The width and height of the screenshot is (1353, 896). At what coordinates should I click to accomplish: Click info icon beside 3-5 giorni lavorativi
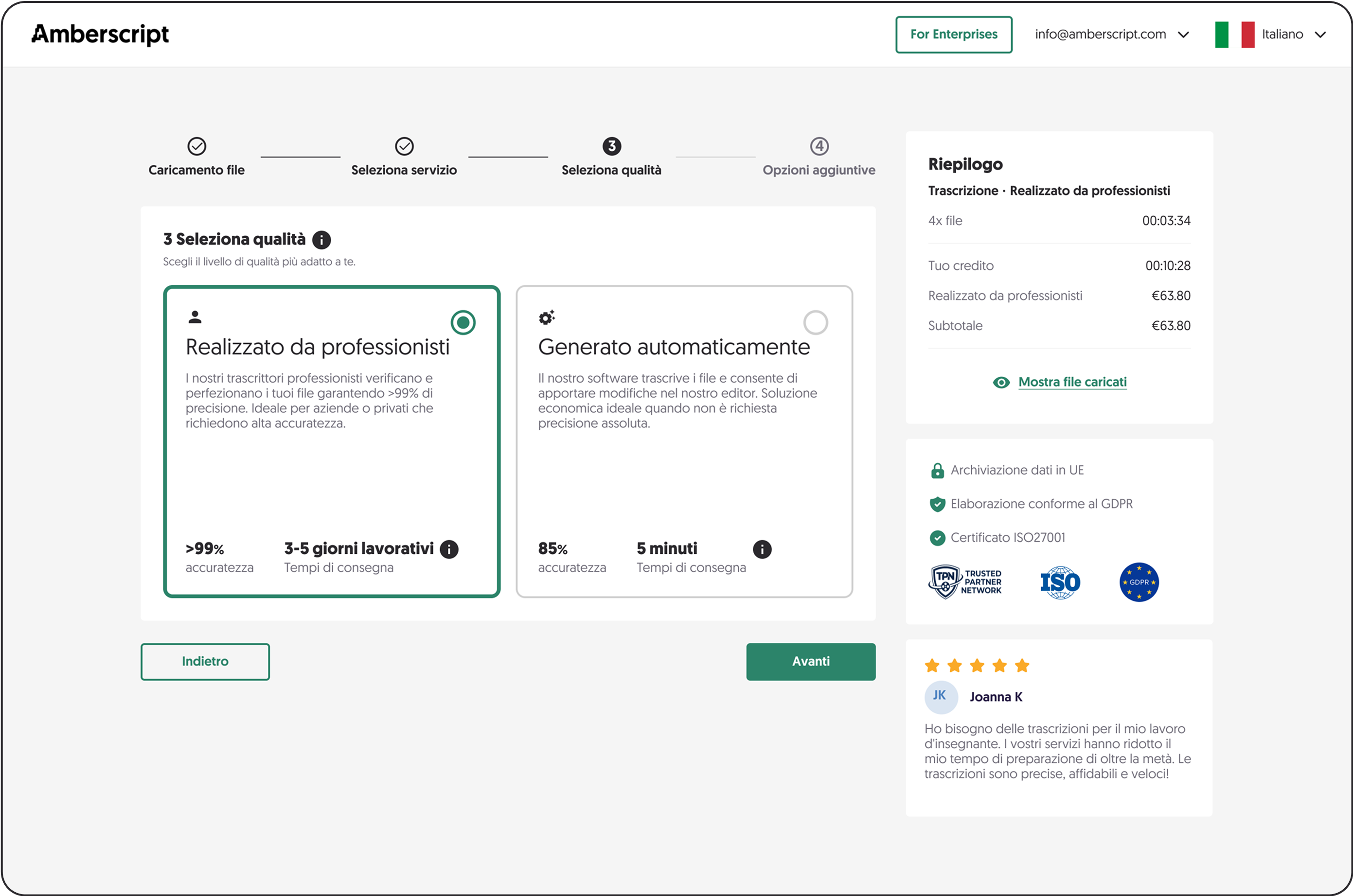pyautogui.click(x=449, y=549)
